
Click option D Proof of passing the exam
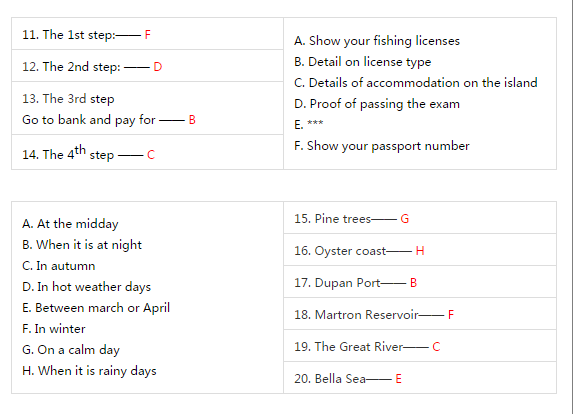pos(377,104)
